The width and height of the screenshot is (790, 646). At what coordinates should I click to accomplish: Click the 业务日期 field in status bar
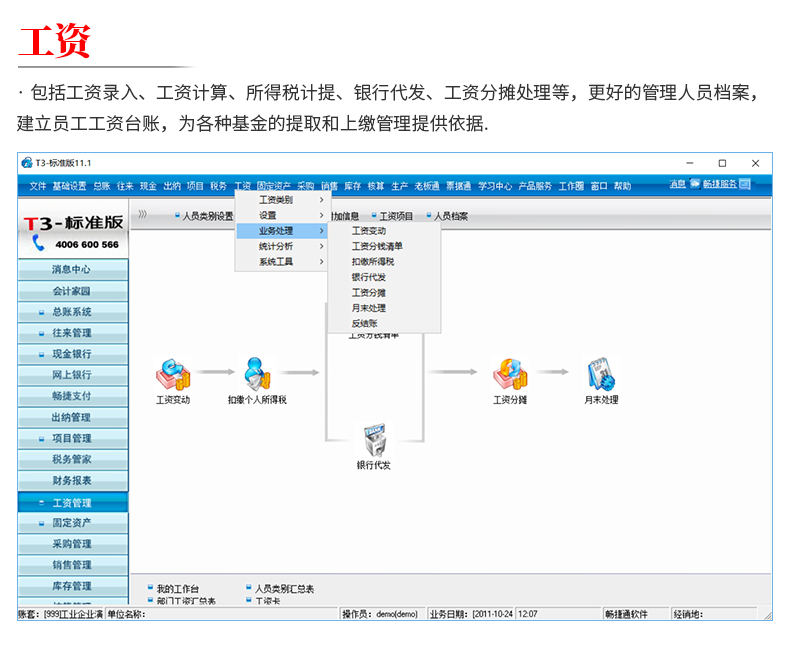(x=471, y=614)
